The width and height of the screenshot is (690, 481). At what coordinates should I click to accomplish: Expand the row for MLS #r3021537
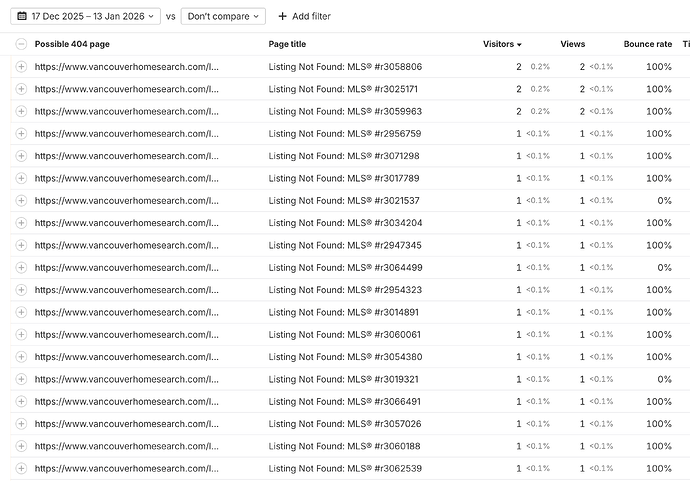(21, 201)
